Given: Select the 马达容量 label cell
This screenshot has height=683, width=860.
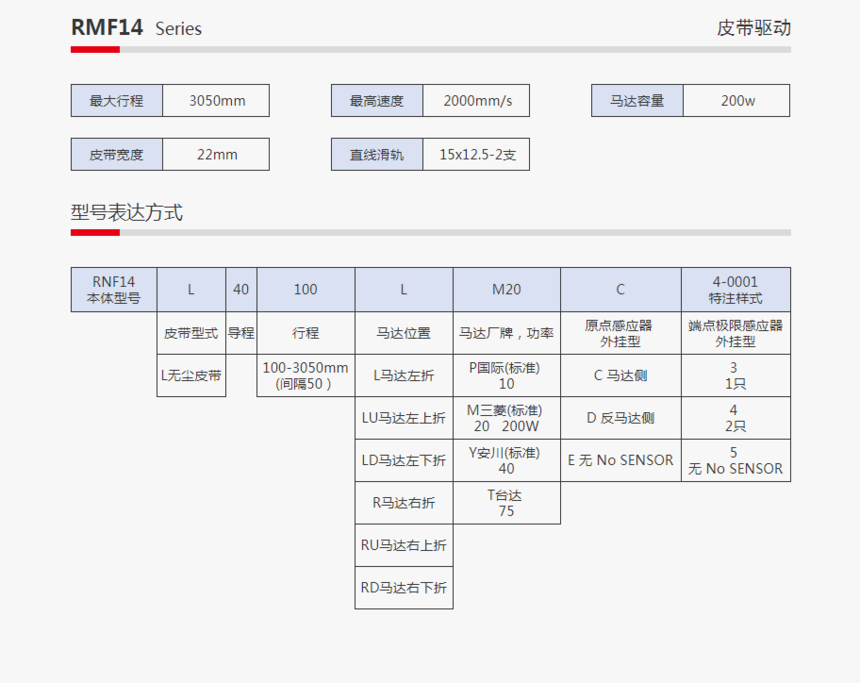Looking at the screenshot, I should coord(636,101).
